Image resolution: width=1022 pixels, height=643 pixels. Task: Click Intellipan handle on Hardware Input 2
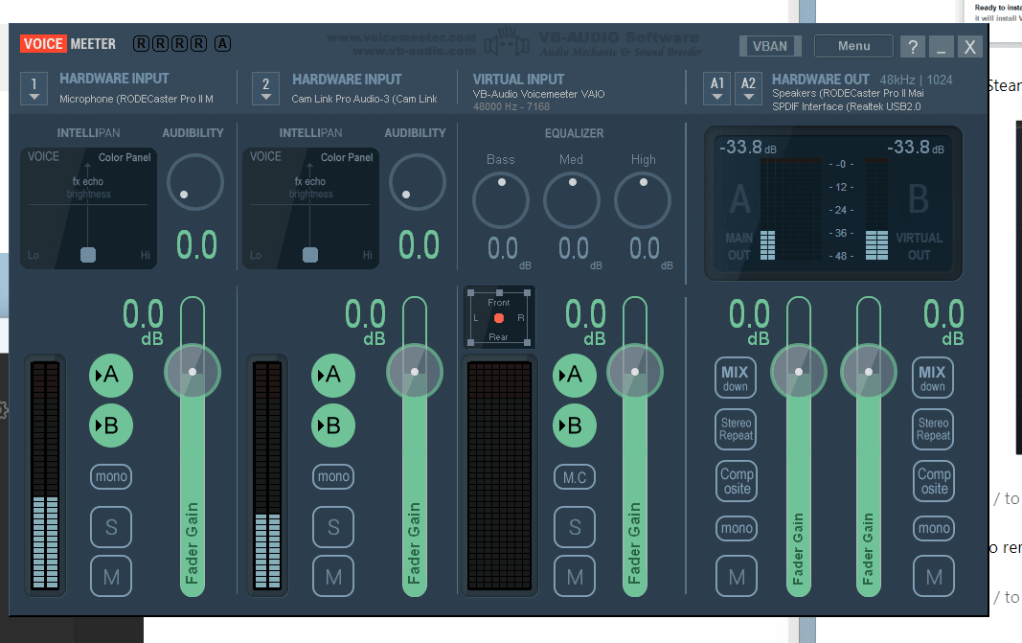coord(310,255)
